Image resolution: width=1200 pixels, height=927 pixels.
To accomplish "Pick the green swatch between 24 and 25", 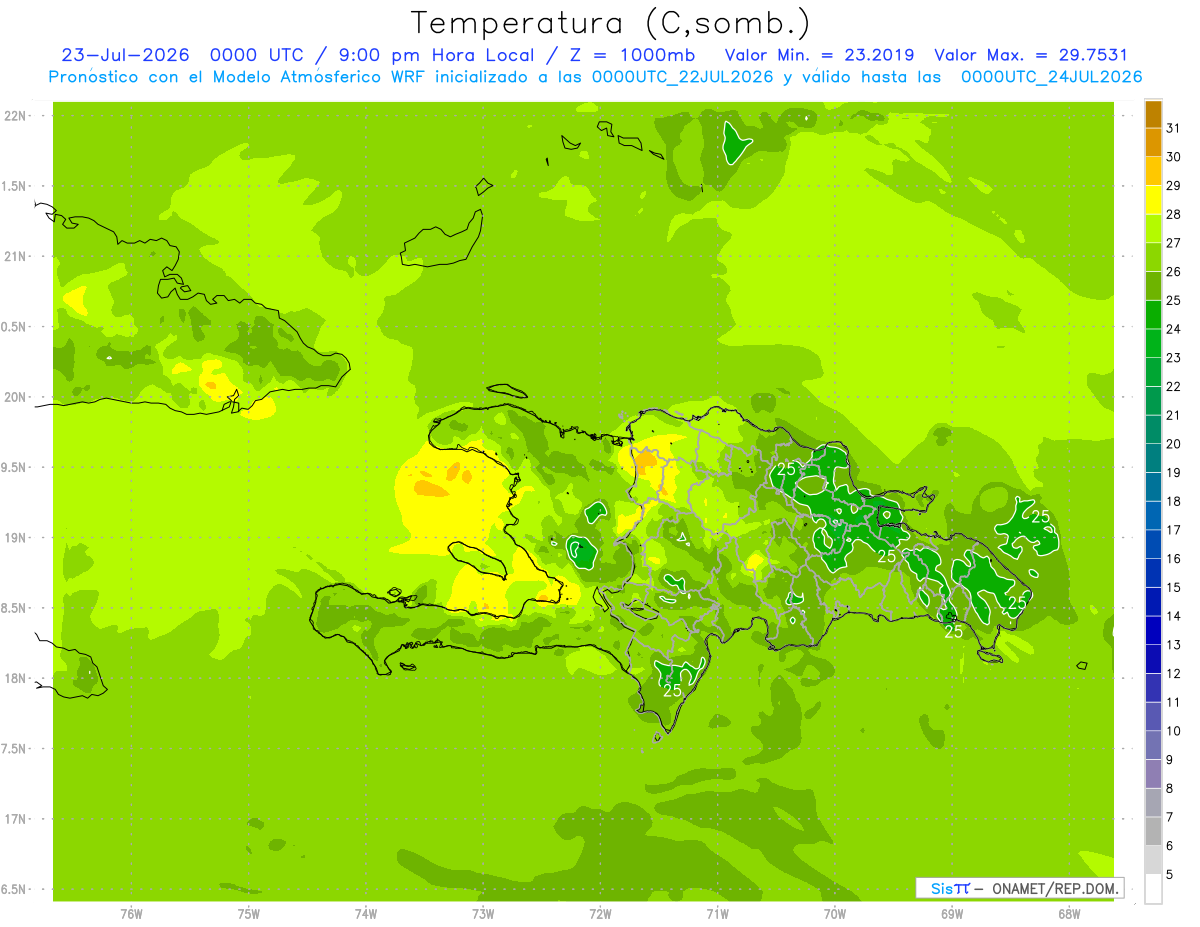I will coord(1153,315).
